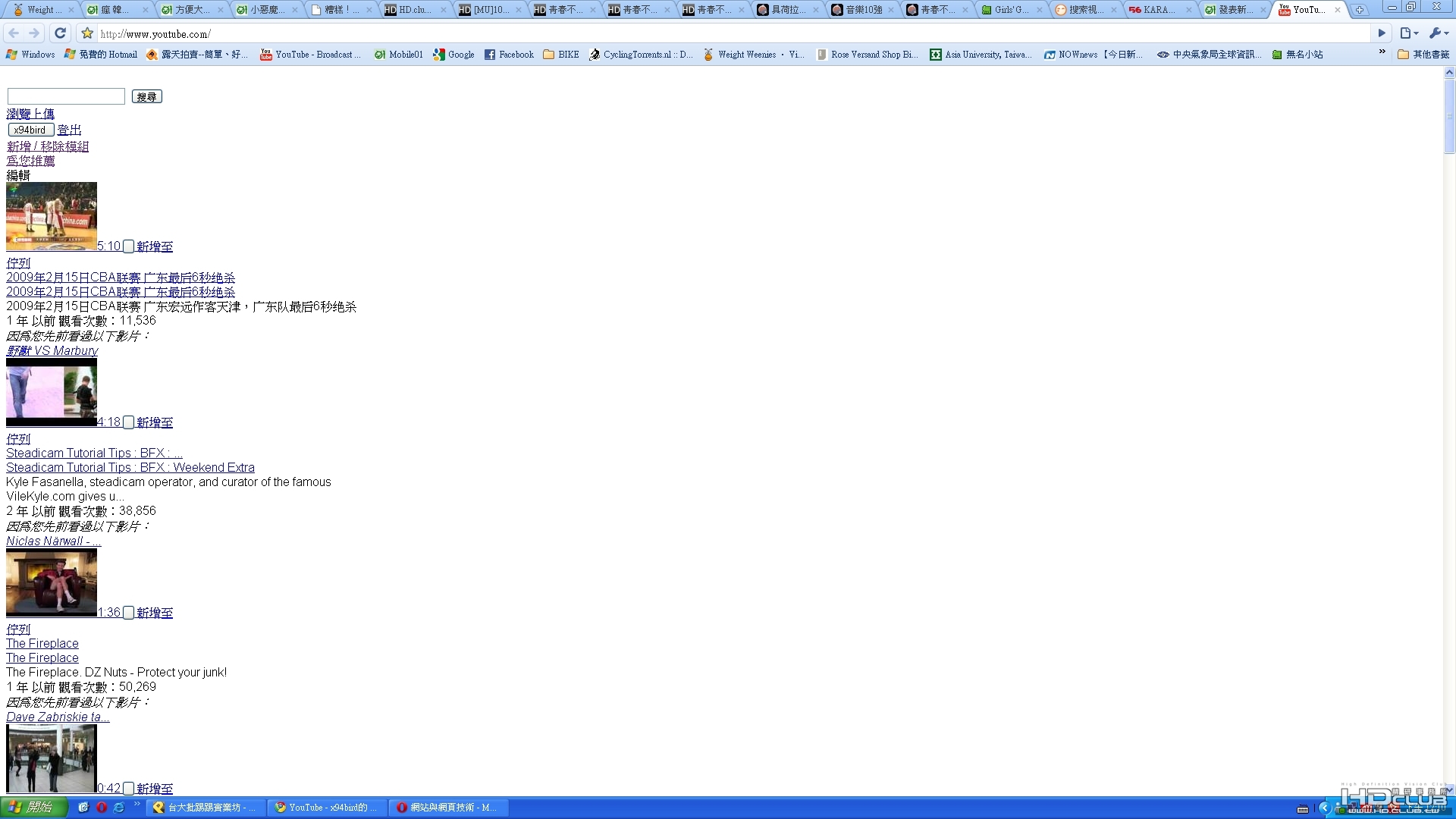Open Steadicam Tutorial Tips : BFX : Weekend Extra
1456x819 pixels.
coord(130,467)
